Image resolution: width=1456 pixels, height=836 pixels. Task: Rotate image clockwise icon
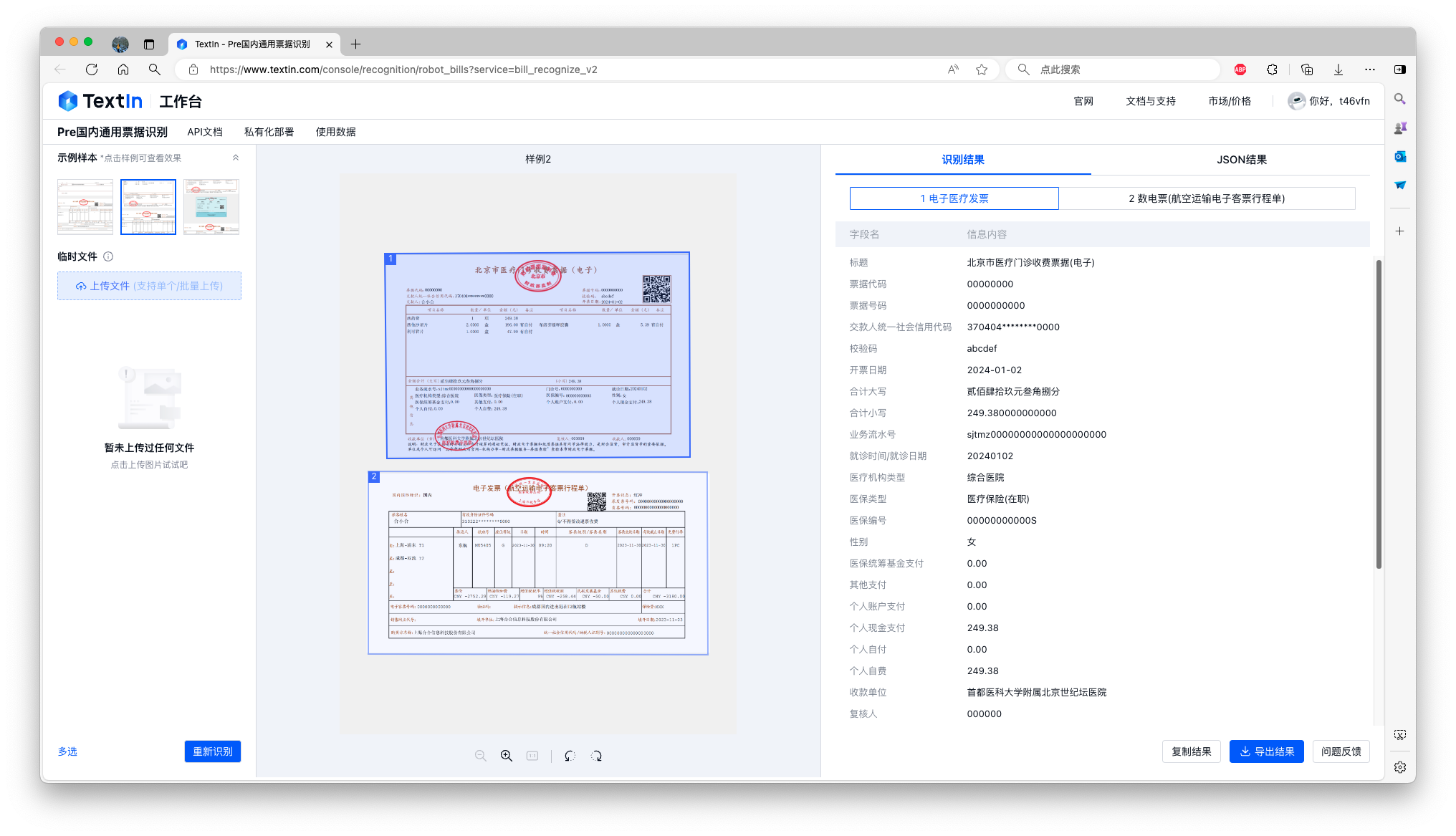click(596, 756)
